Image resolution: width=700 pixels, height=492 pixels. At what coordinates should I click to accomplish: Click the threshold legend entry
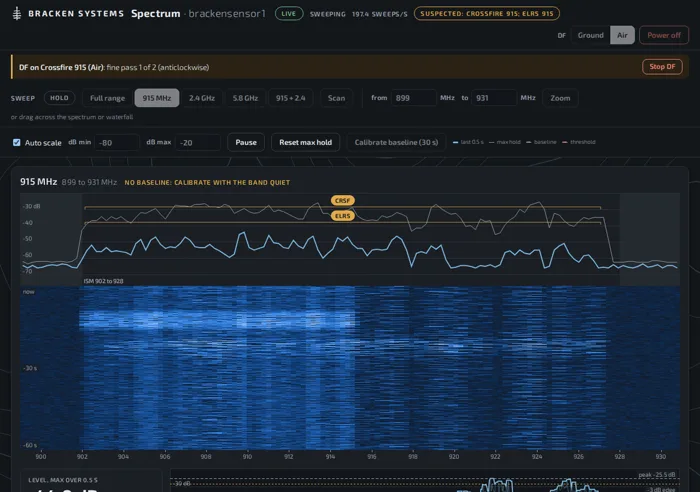click(579, 142)
